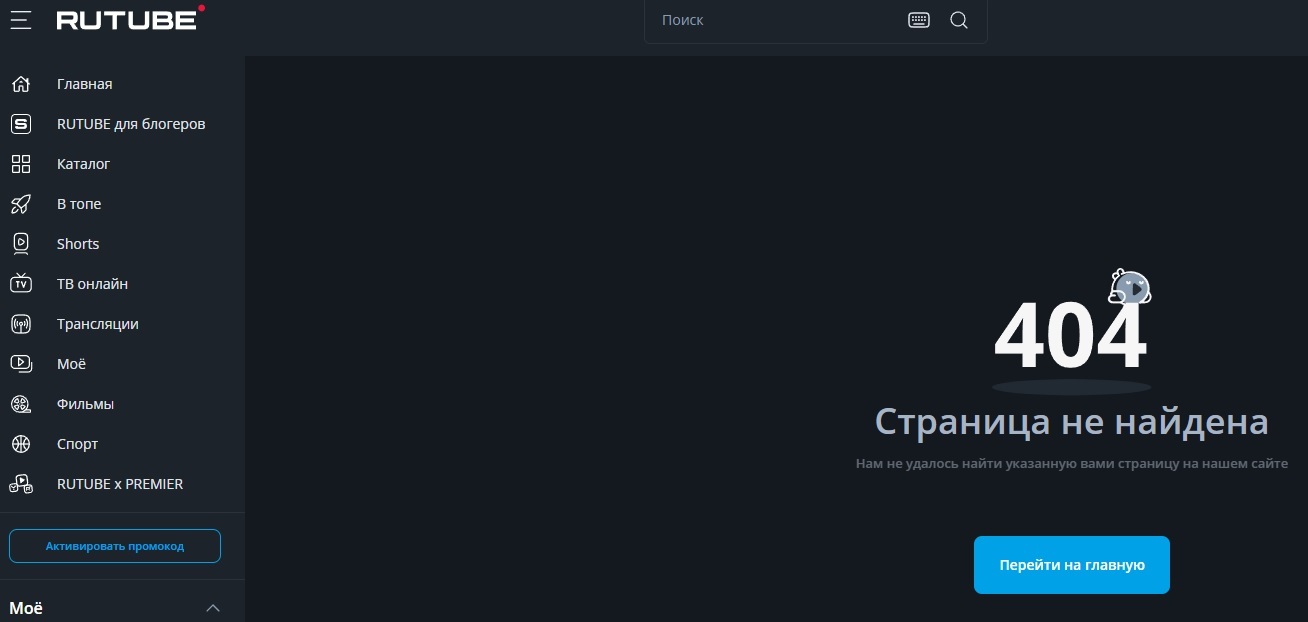The image size is (1308, 622).
Task: Collapse the Моё section chevron
Action: pyautogui.click(x=212, y=608)
